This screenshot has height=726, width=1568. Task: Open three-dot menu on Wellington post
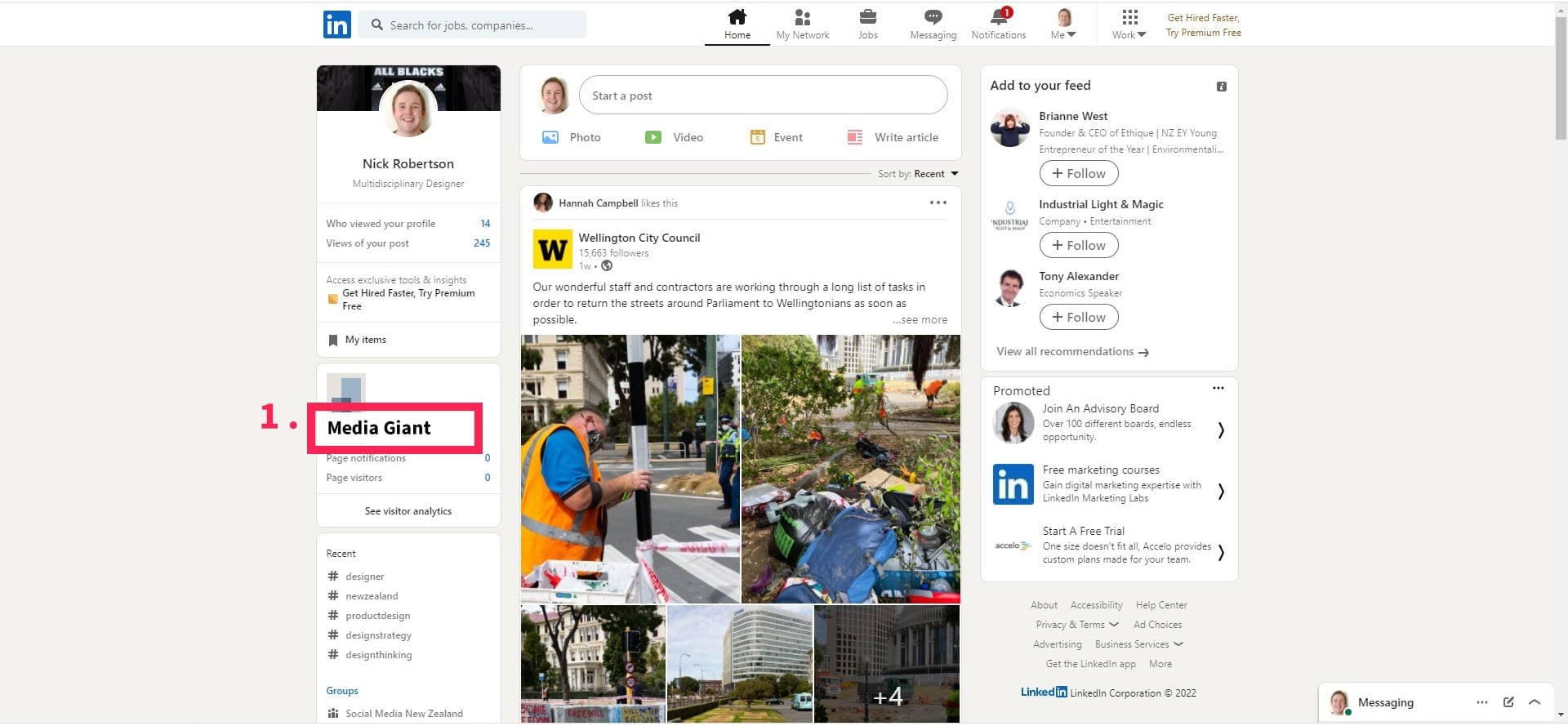click(x=938, y=203)
